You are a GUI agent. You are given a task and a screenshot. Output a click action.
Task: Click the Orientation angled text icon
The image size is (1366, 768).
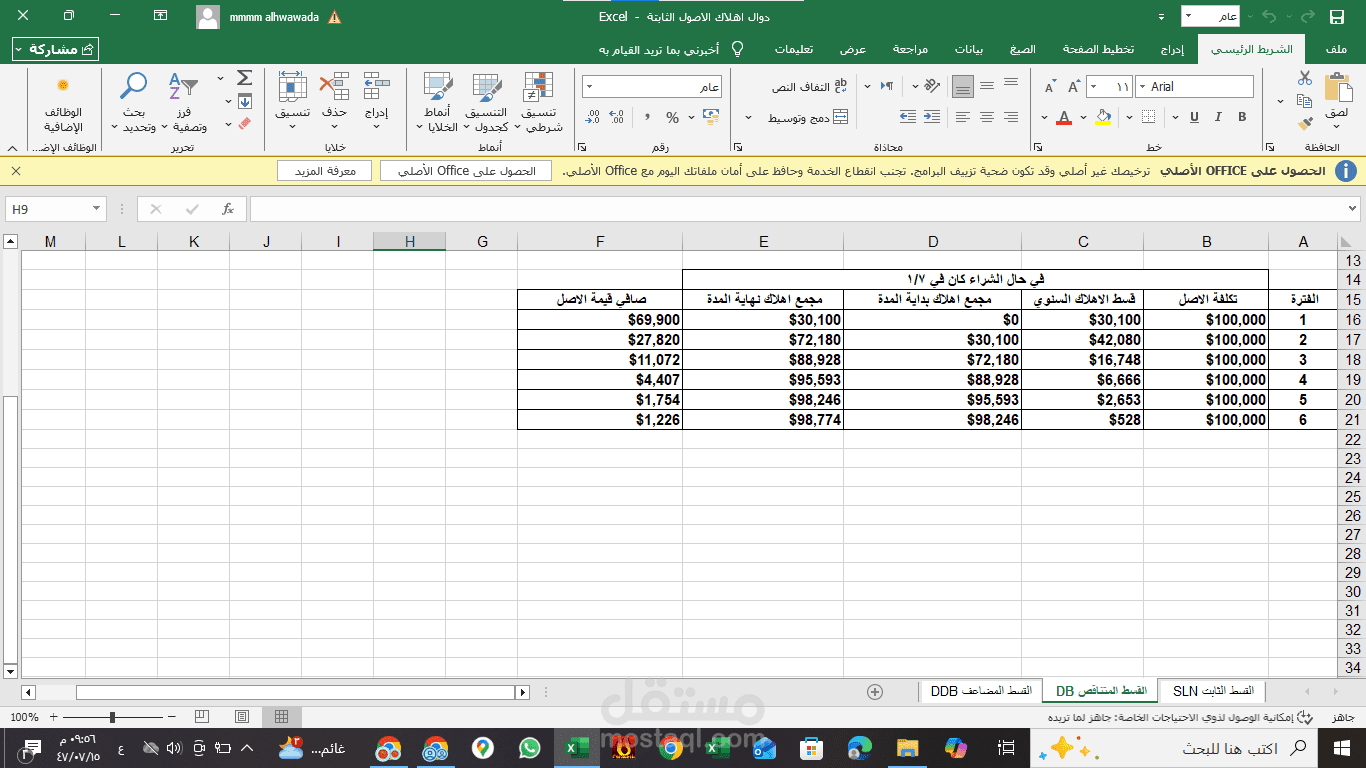(x=932, y=86)
